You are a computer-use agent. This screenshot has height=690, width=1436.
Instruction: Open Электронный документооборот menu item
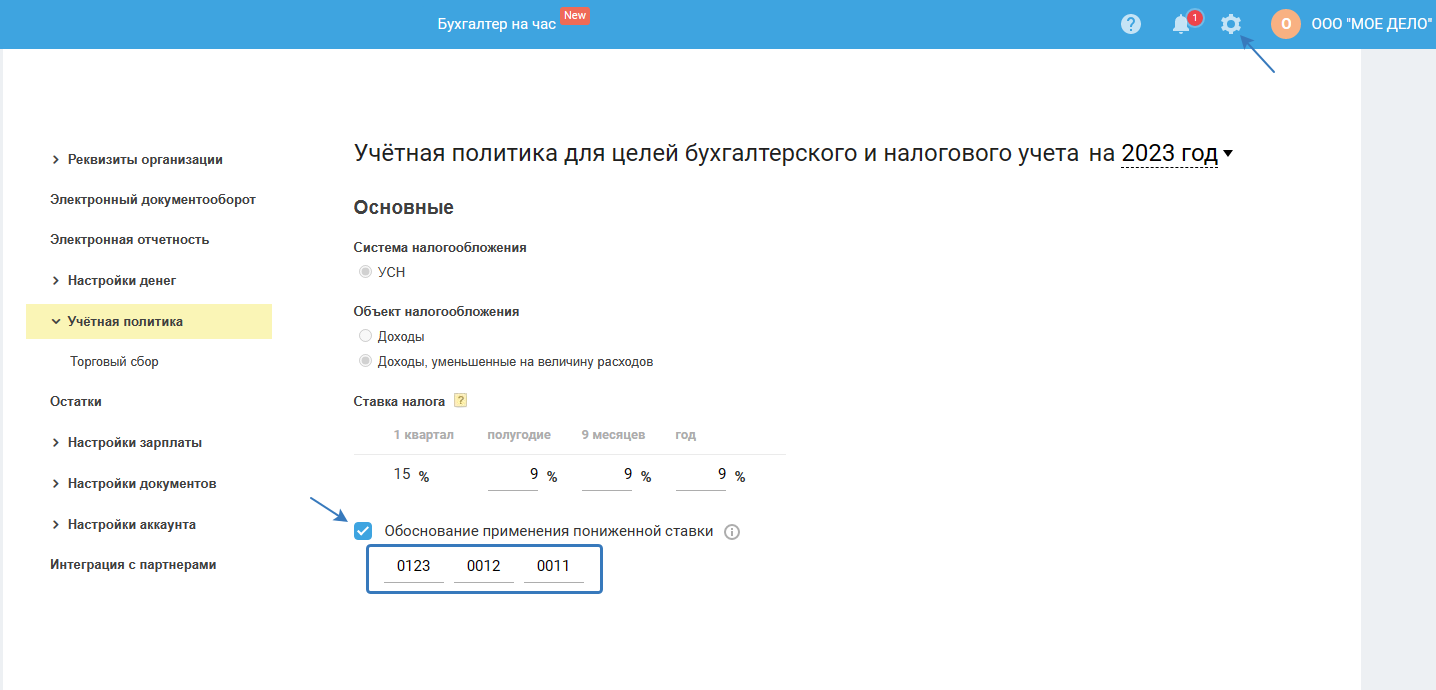point(153,200)
